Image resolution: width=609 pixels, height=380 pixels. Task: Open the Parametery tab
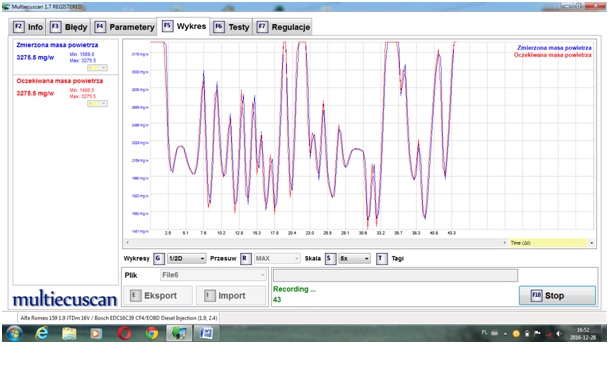[124, 27]
